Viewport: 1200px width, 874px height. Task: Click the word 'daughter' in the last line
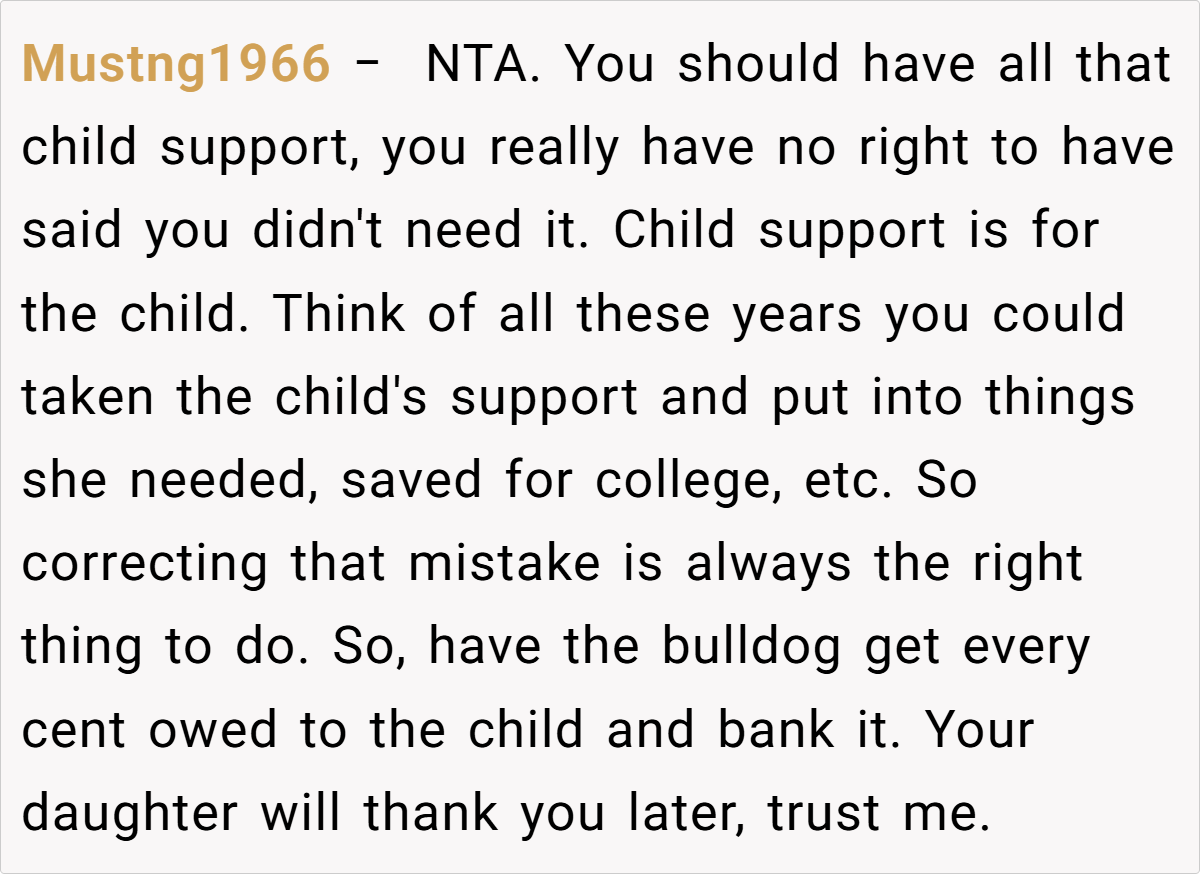click(x=130, y=812)
